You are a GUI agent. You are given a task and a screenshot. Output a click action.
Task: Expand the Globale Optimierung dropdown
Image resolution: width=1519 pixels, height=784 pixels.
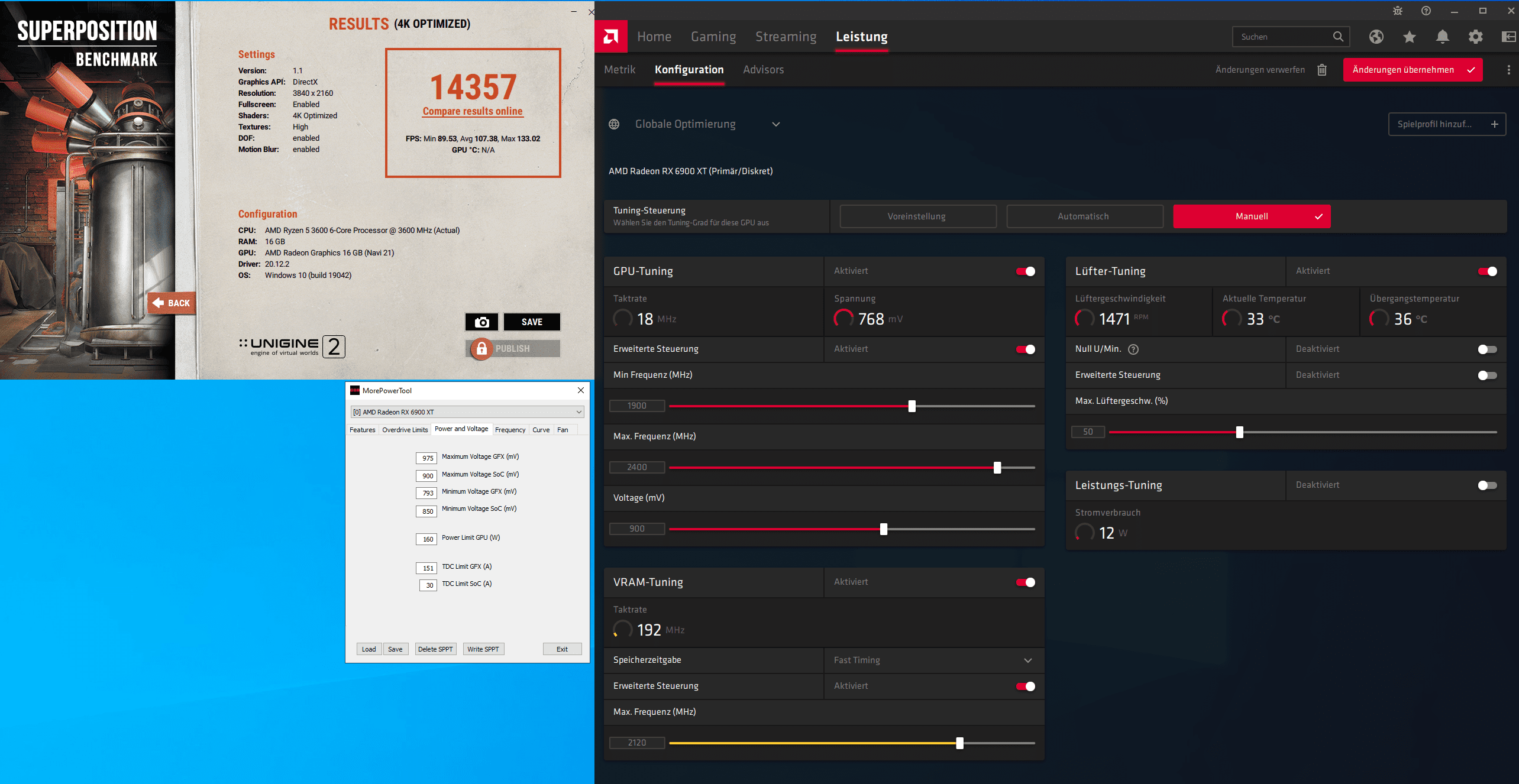[776, 124]
